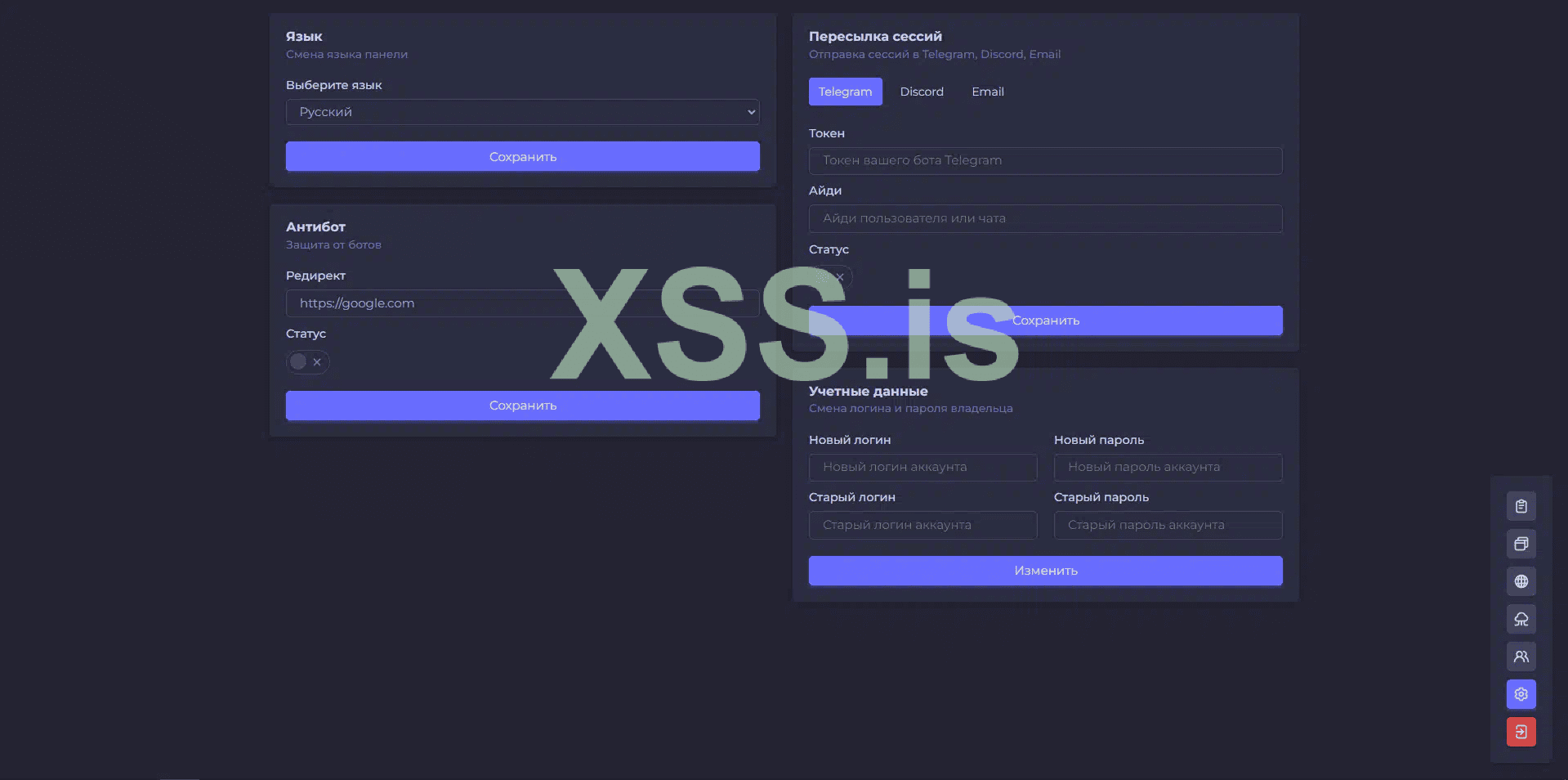Click Сохранить in the Антибот panel
Viewport: 1568px width, 780px height.
(x=523, y=405)
